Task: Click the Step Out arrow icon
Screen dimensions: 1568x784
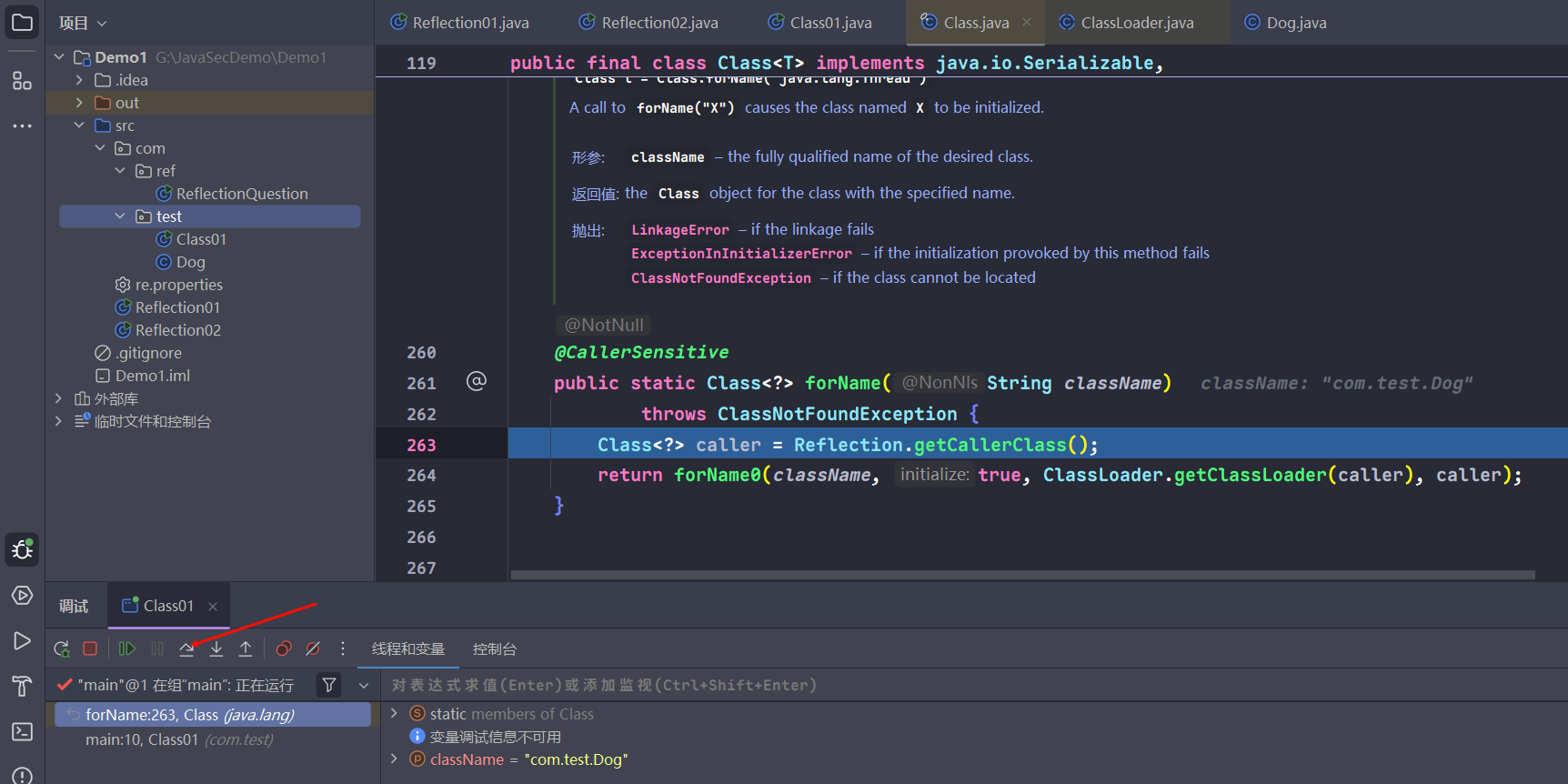Action: [x=246, y=648]
